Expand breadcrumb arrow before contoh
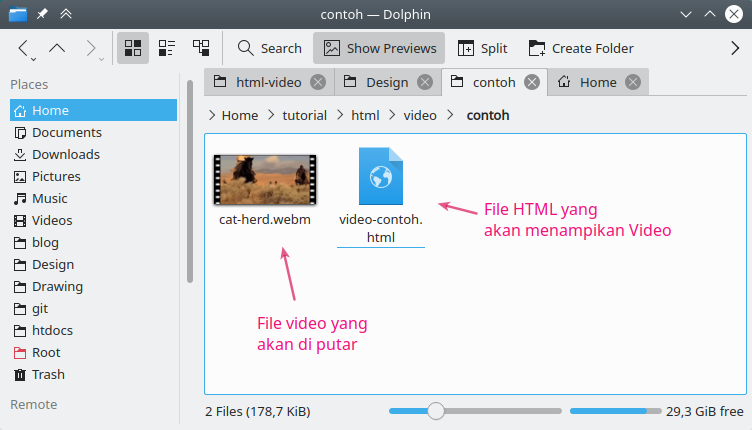752x430 pixels. tap(450, 116)
